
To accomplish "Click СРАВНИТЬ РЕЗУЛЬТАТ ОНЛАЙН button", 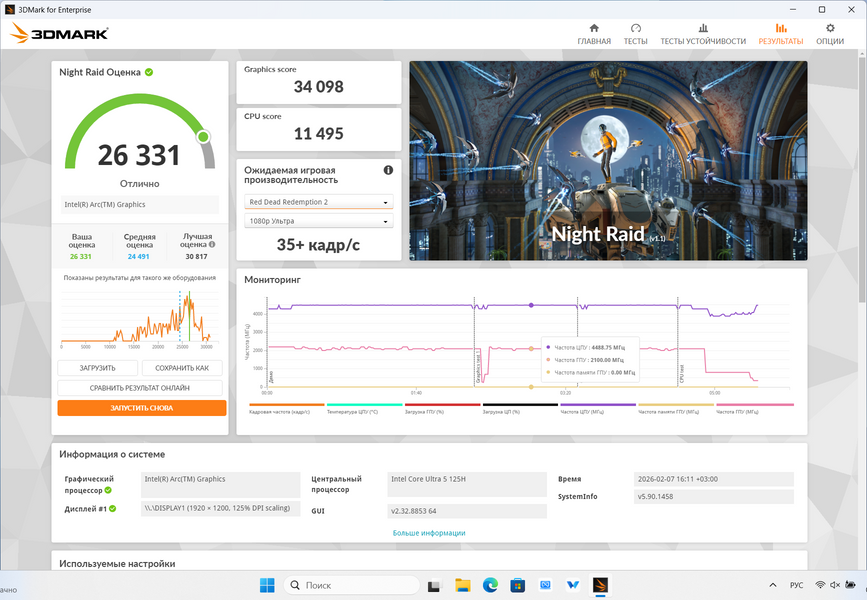I will [141, 388].
